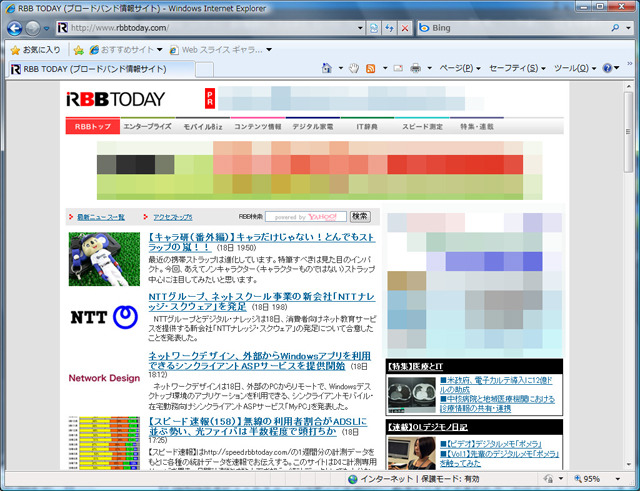Click the Network Design logo image
Screen dimensions: 640x491
click(x=104, y=378)
